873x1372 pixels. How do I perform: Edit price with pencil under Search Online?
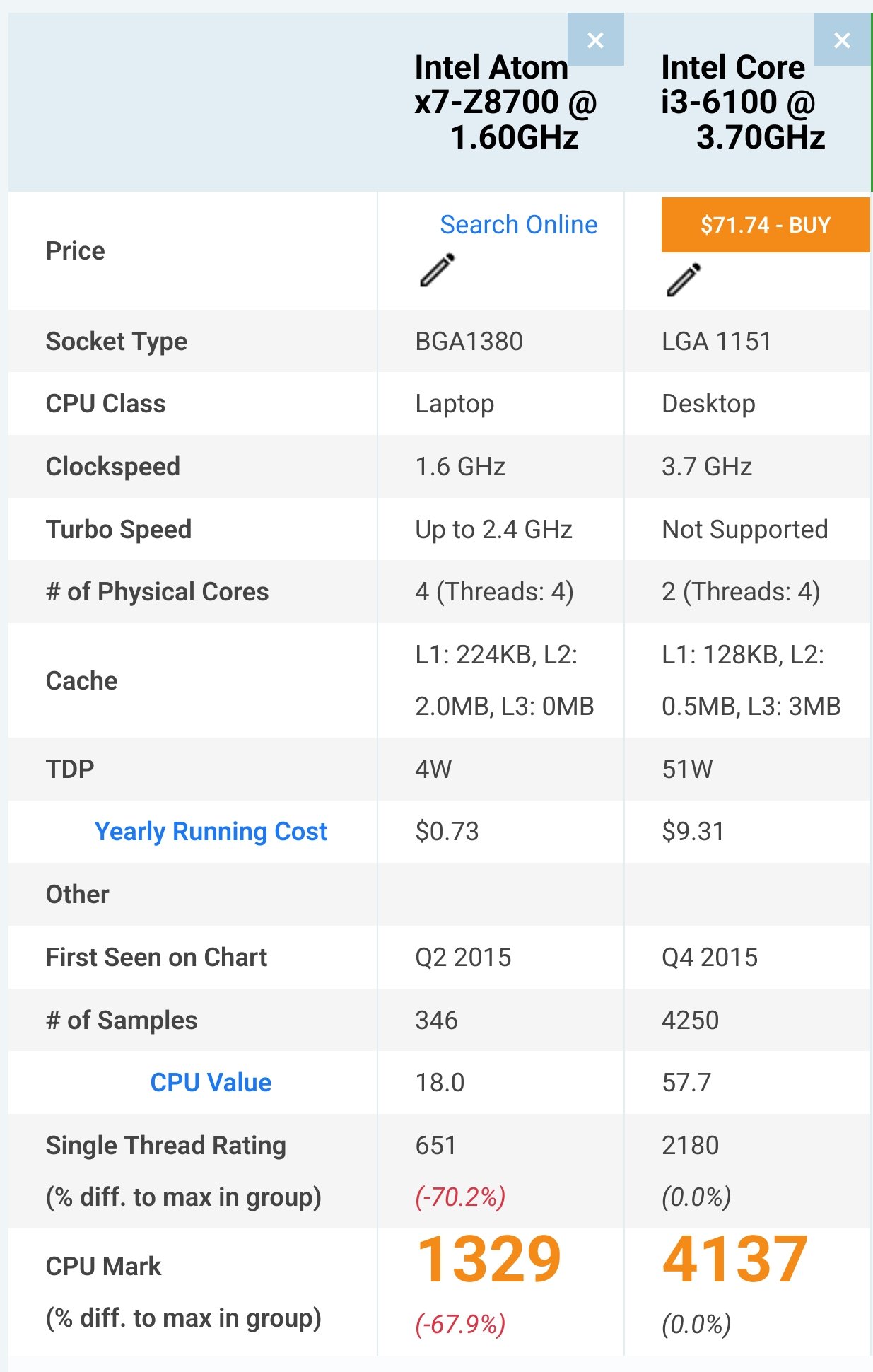click(x=438, y=270)
